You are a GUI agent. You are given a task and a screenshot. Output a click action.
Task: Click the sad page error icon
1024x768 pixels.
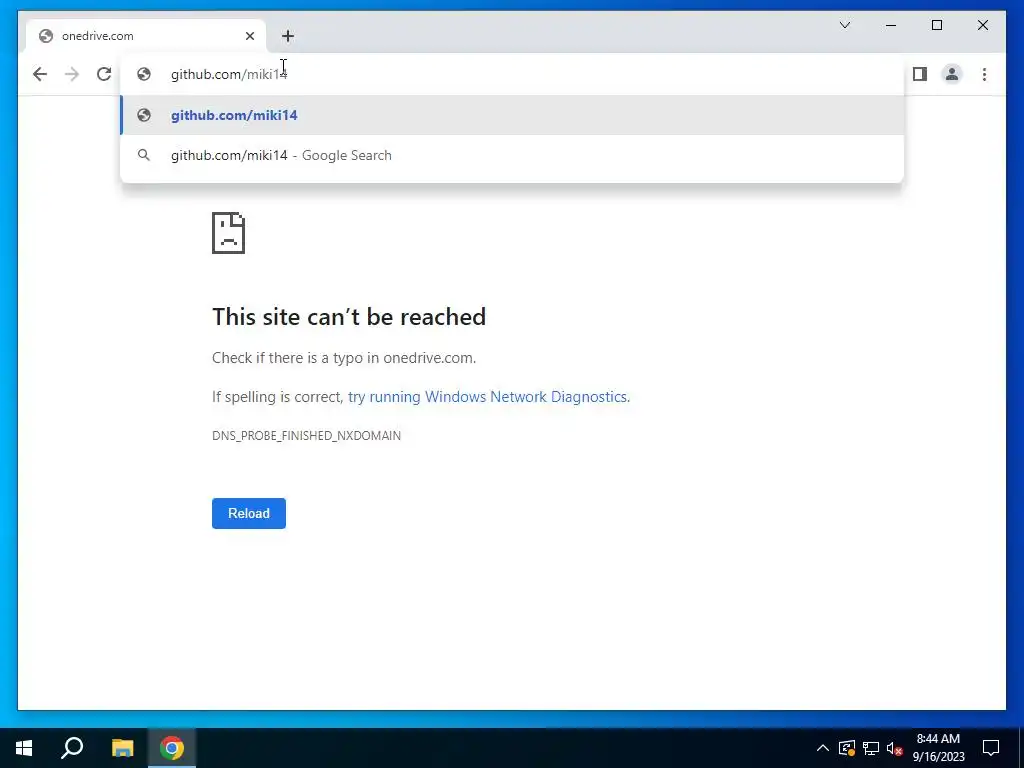coord(229,233)
